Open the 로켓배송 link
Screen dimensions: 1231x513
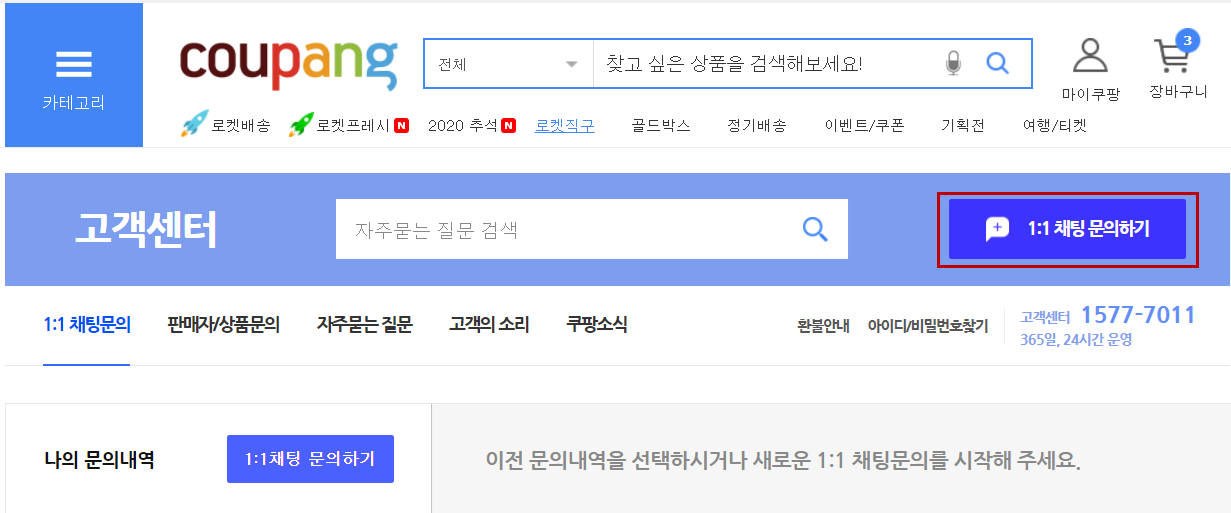[241, 126]
